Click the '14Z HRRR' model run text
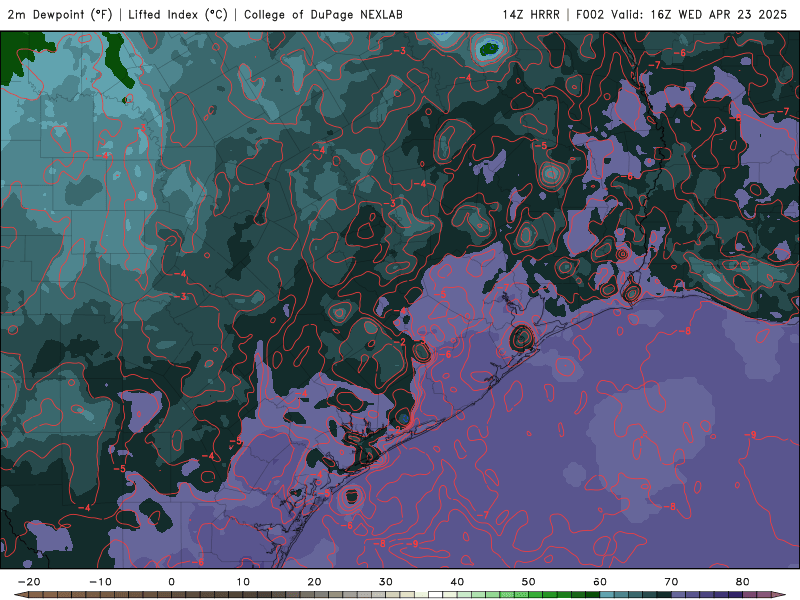Screen dimensions: 800x600 [x=531, y=15]
